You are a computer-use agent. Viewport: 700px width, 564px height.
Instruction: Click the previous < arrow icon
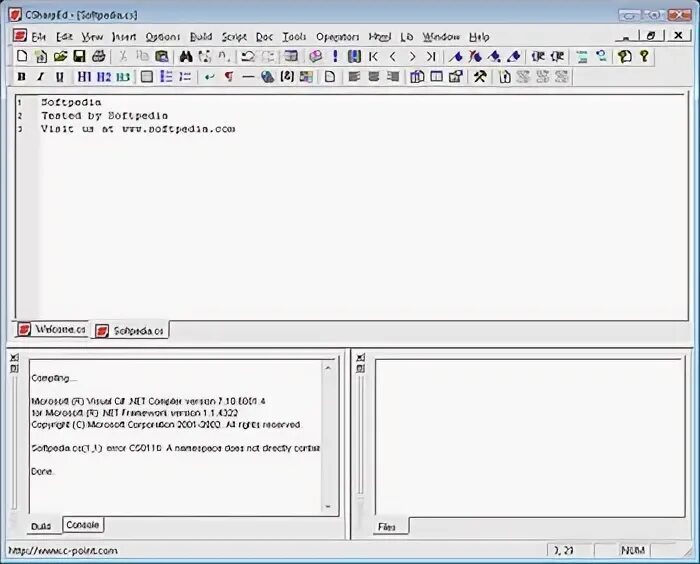coord(393,56)
